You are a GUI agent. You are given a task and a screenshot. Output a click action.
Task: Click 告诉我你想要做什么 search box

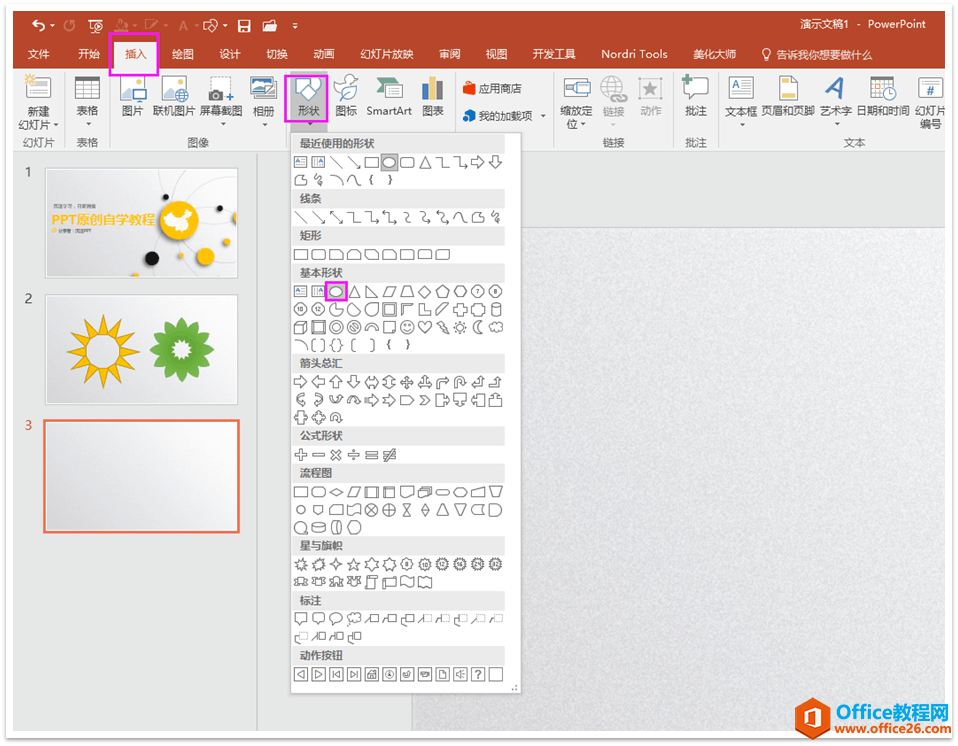point(817,55)
